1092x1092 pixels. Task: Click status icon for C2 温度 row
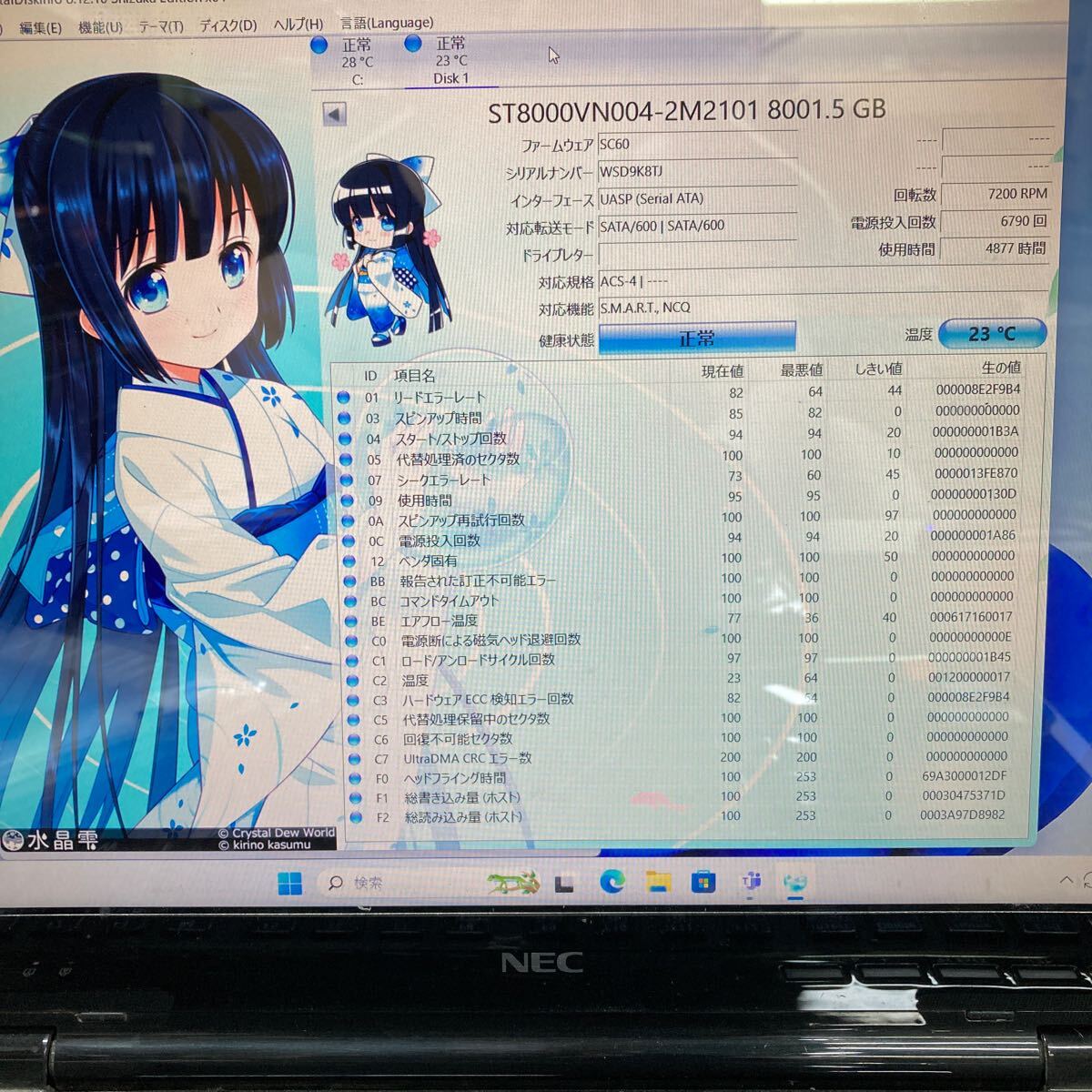click(x=353, y=681)
